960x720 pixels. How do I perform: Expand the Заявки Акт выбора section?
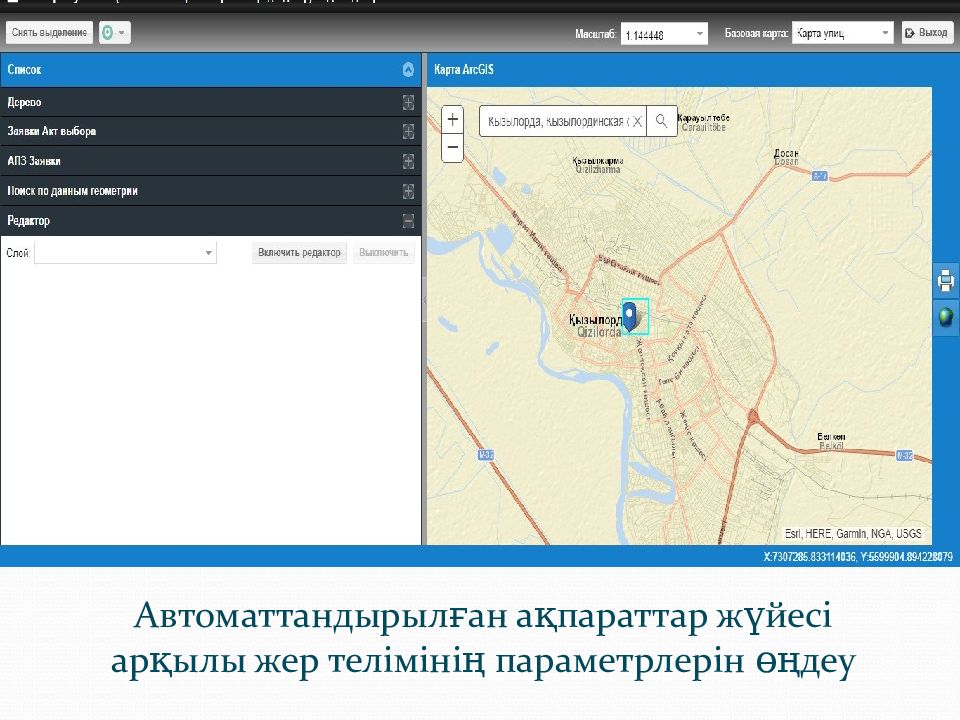click(x=408, y=131)
